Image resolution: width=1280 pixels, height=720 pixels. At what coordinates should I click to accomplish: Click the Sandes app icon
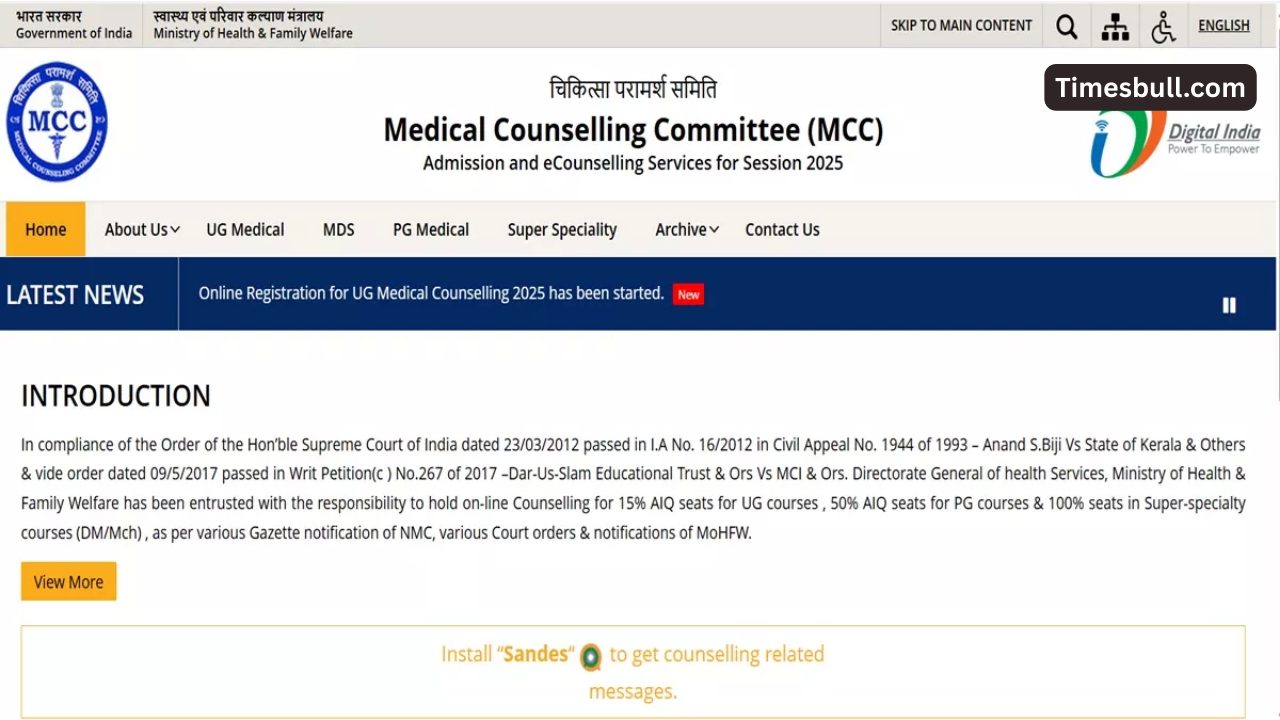(x=590, y=658)
